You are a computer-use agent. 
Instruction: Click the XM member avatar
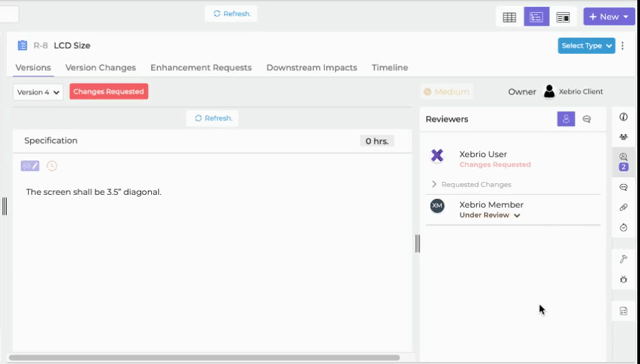pos(437,206)
